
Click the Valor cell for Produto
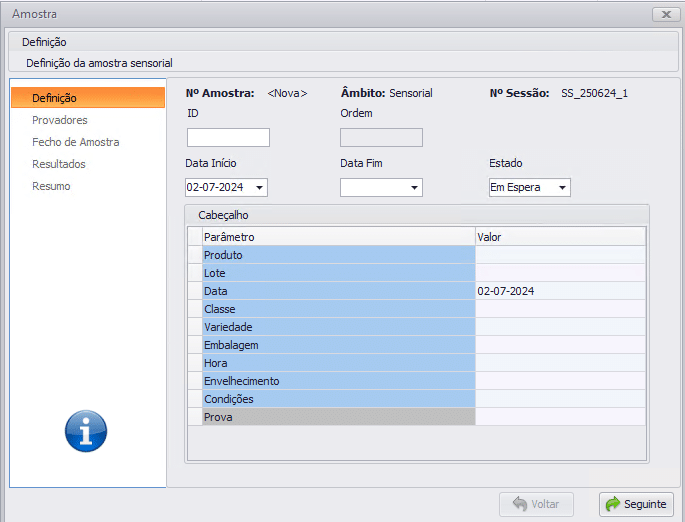point(560,255)
